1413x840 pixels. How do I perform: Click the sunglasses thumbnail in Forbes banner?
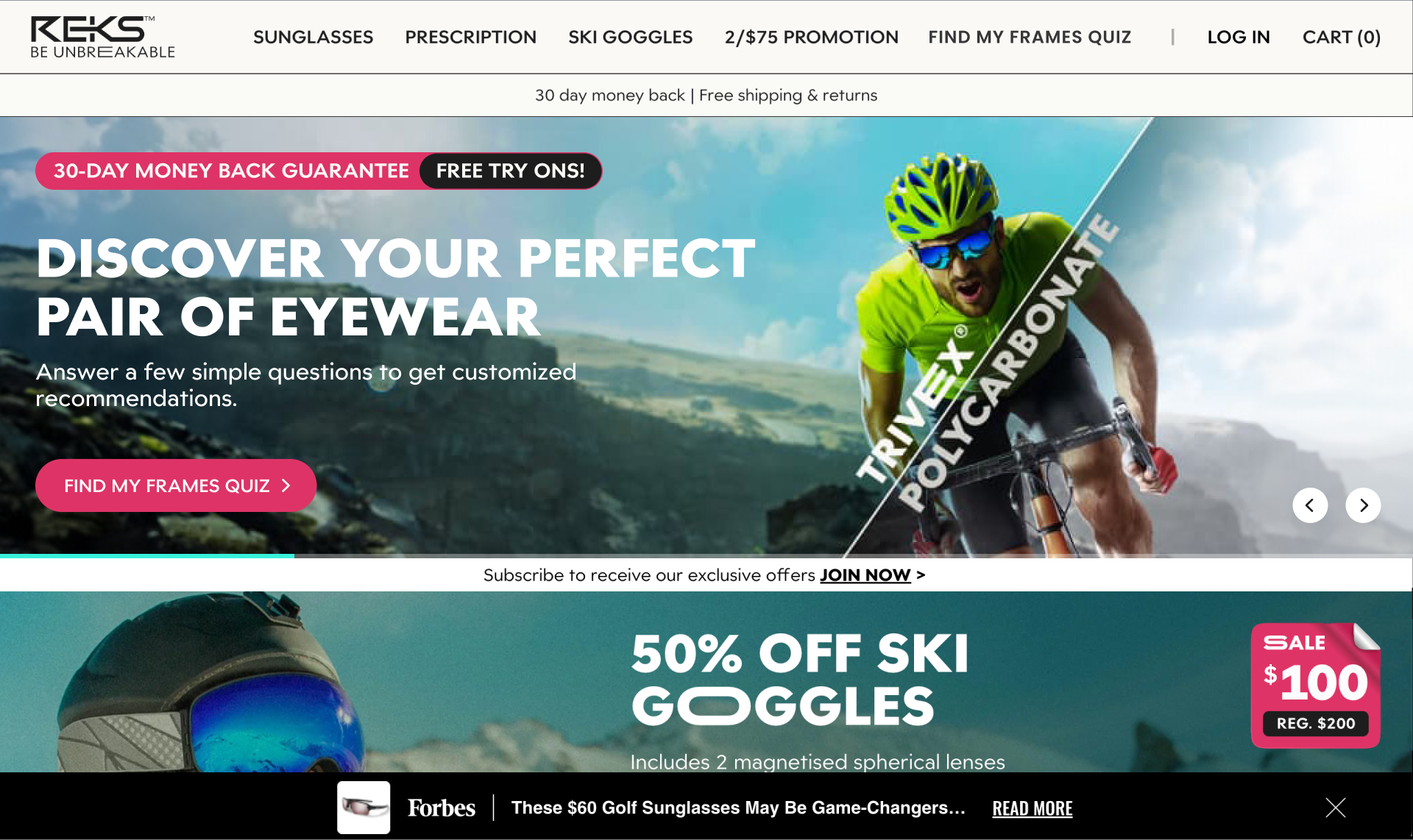pos(364,808)
